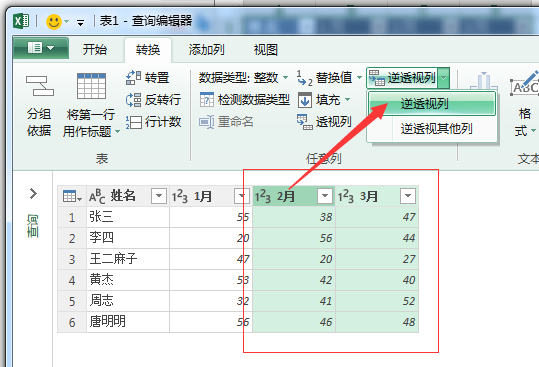The height and width of the screenshot is (367, 539).
Task: Select the 2月 column header
Action: tap(286, 196)
